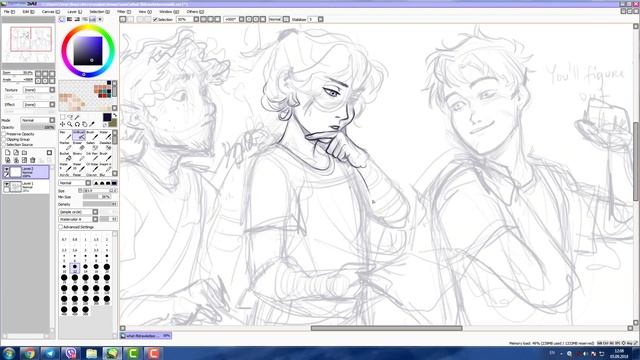Hide Layer1 using its eye icon
The height and width of the screenshot is (360, 640).
(6, 184)
